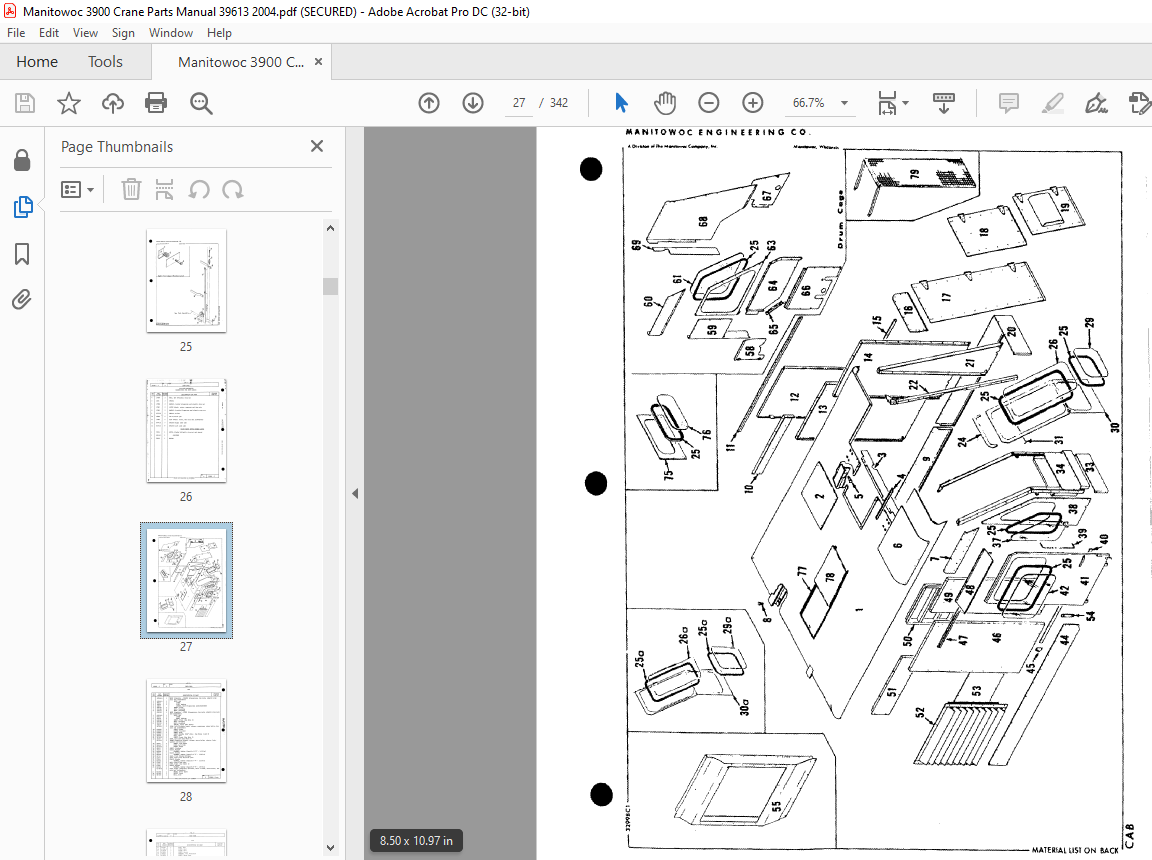Click the print pages thumbnail icon

pyautogui.click(x=165, y=189)
